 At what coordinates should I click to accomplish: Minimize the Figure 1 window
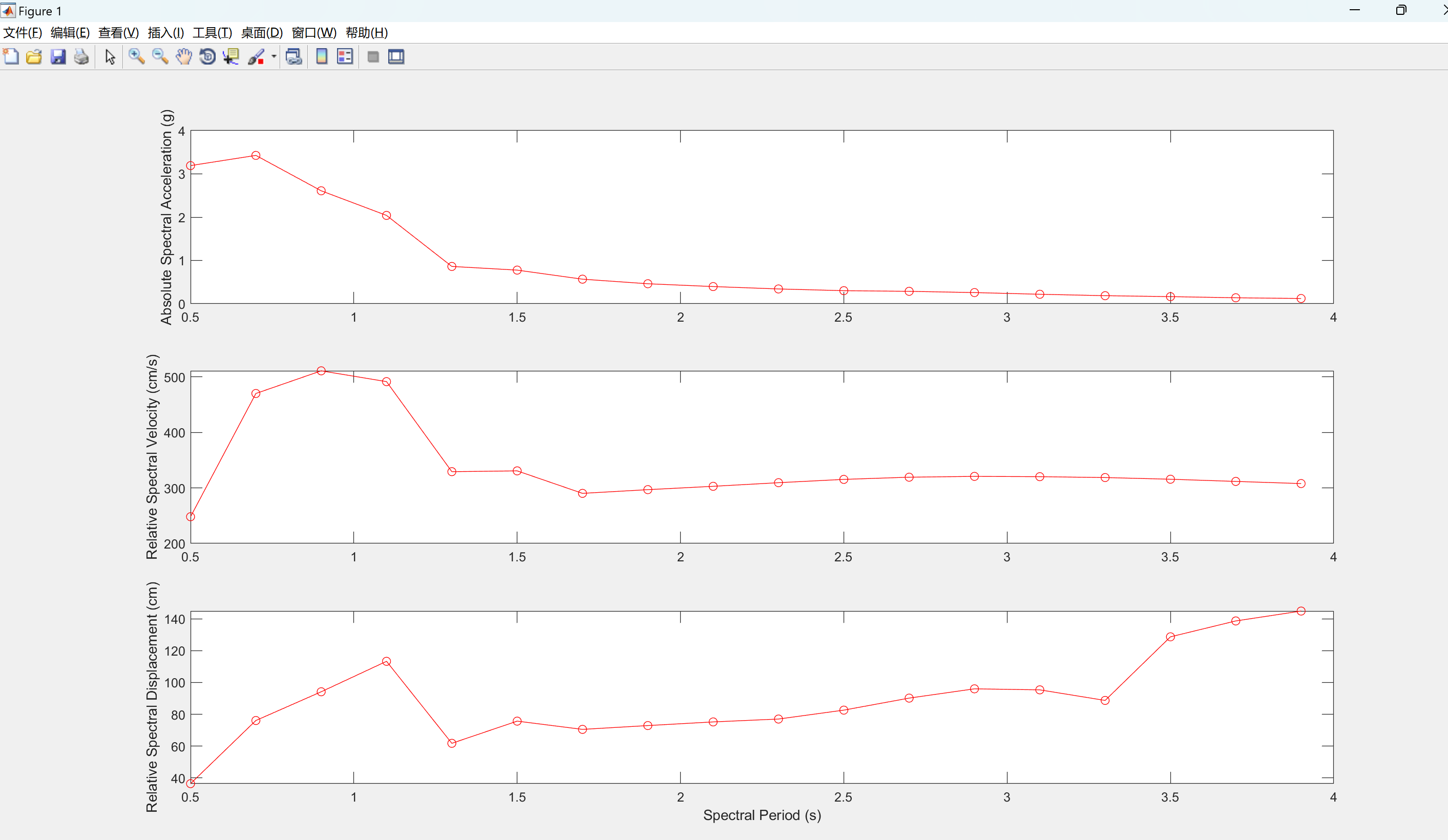pos(1355,10)
